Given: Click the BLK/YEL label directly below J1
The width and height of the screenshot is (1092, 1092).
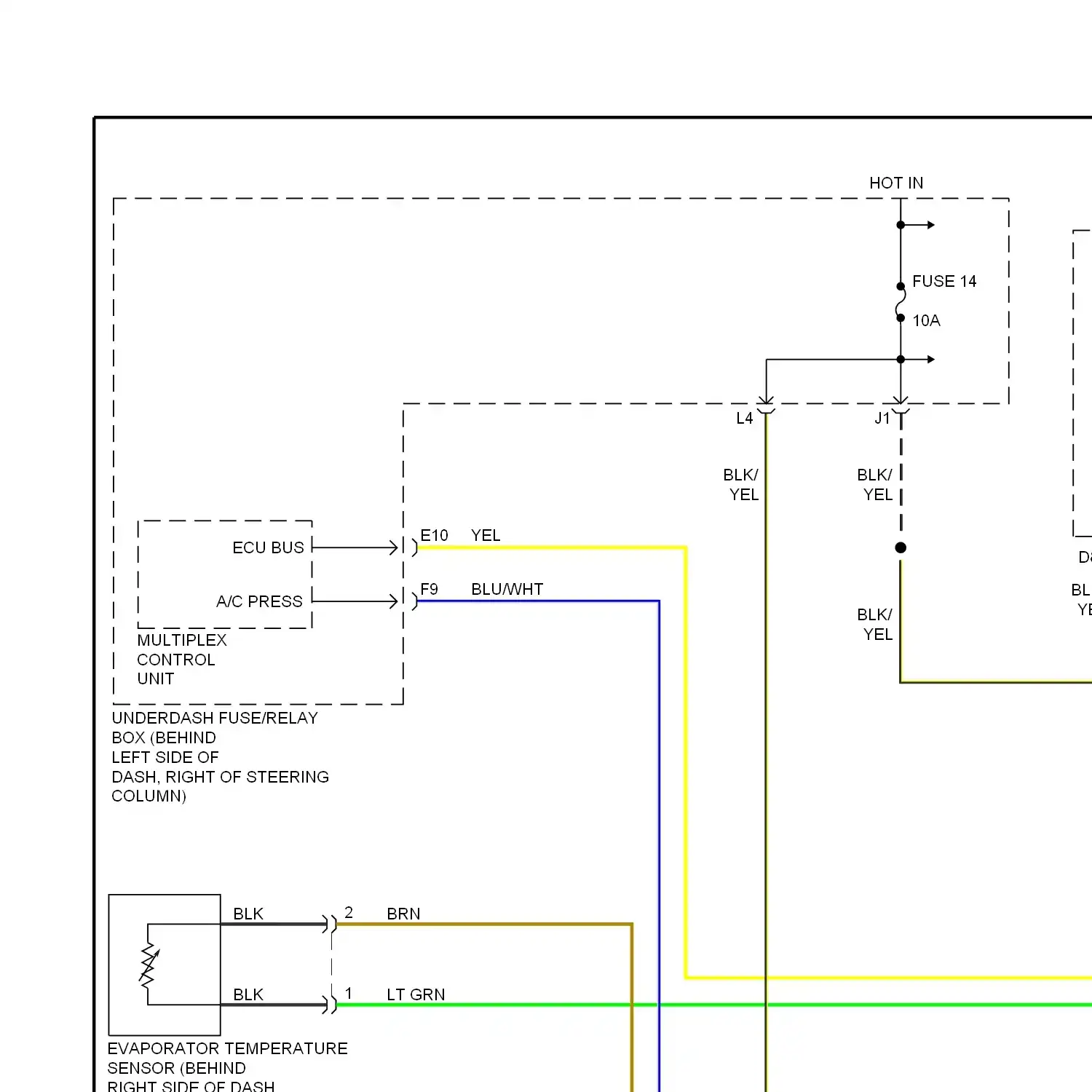Looking at the screenshot, I should point(875,485).
